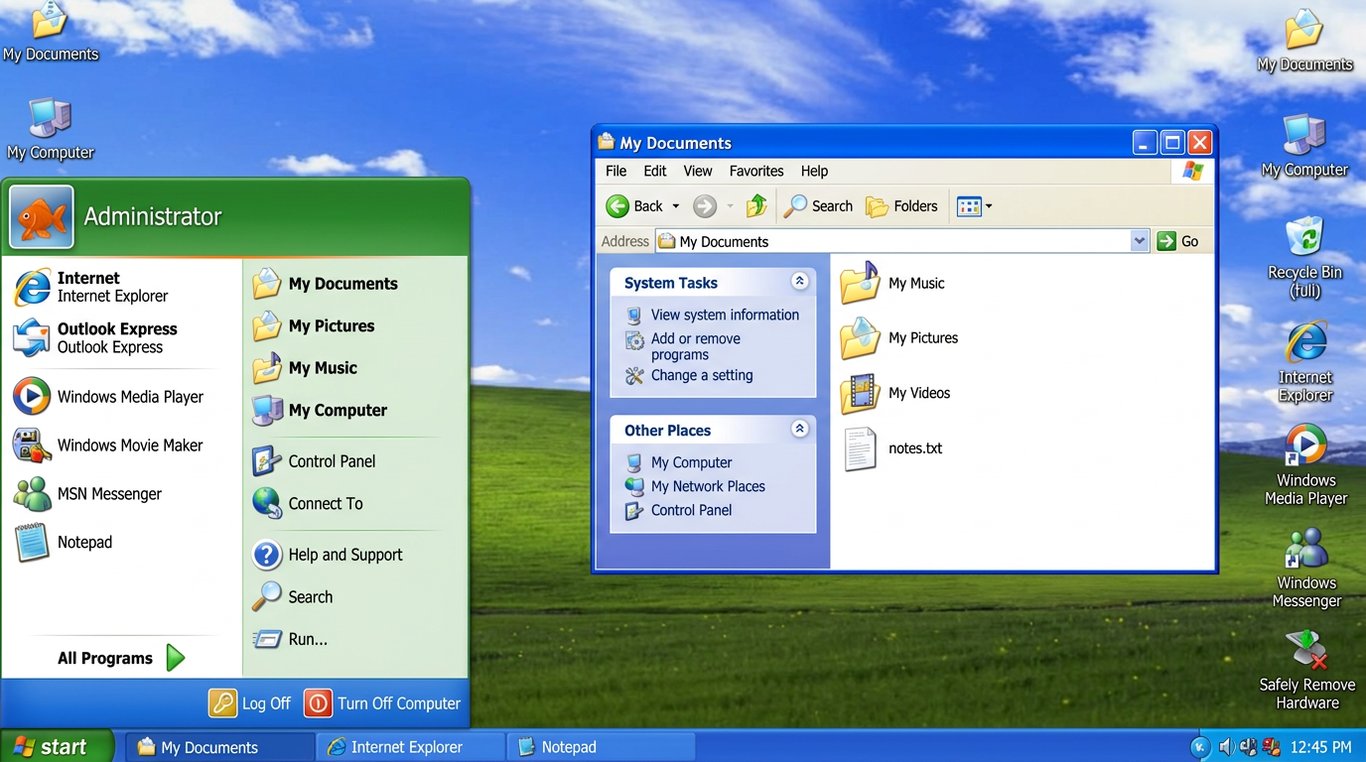Open the Address bar dropdown
This screenshot has height=762, width=1366.
pyautogui.click(x=1140, y=240)
